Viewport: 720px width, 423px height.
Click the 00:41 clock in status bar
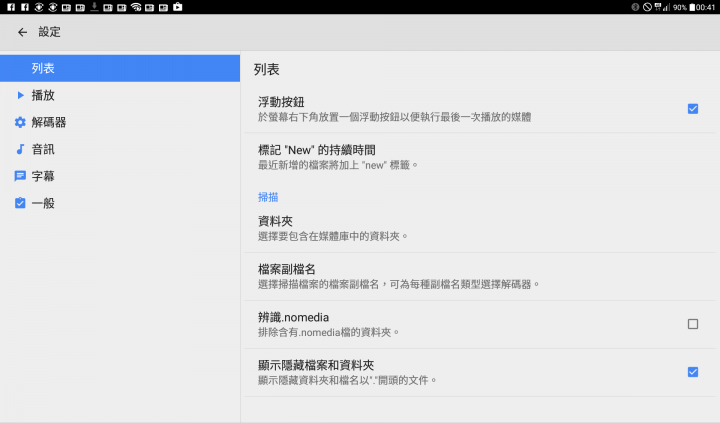pyautogui.click(x=705, y=7)
